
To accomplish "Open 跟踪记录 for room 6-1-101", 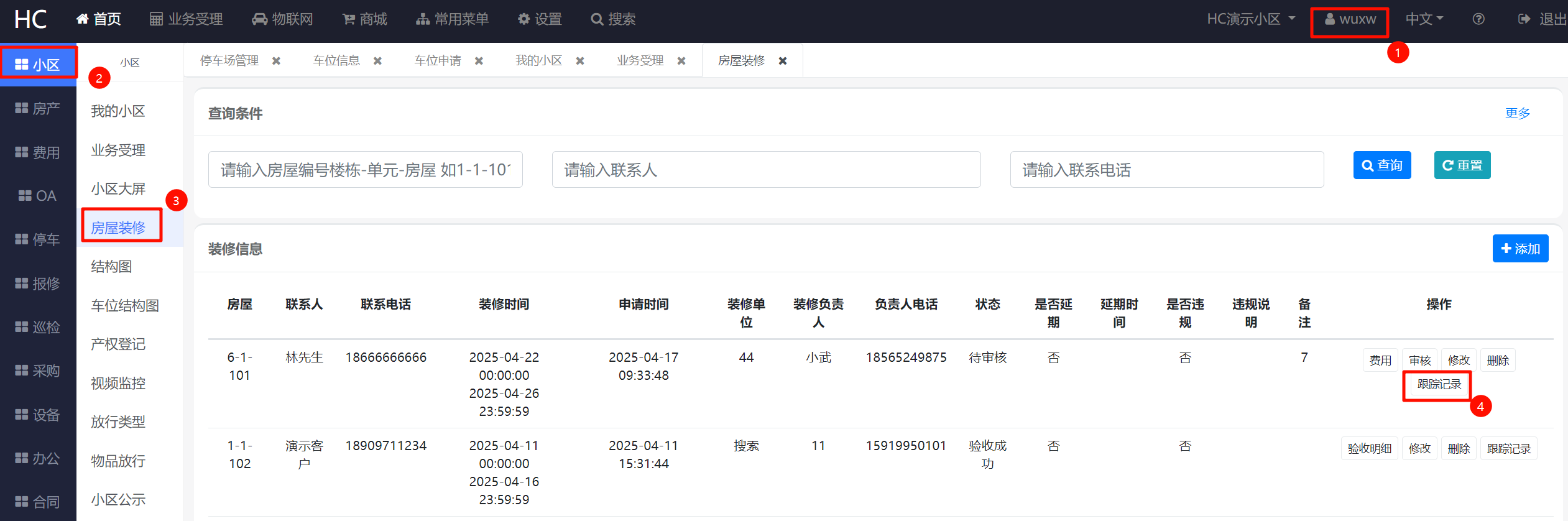I will (1439, 384).
